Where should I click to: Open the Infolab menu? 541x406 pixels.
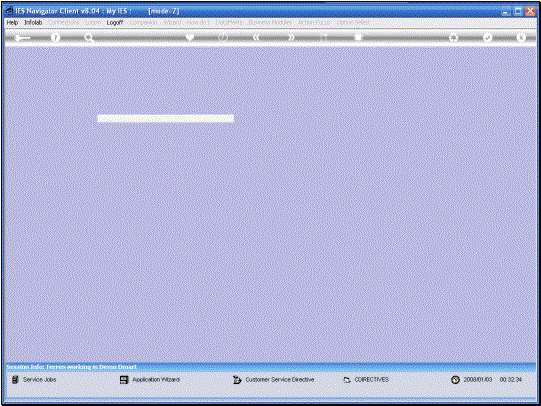pos(33,22)
